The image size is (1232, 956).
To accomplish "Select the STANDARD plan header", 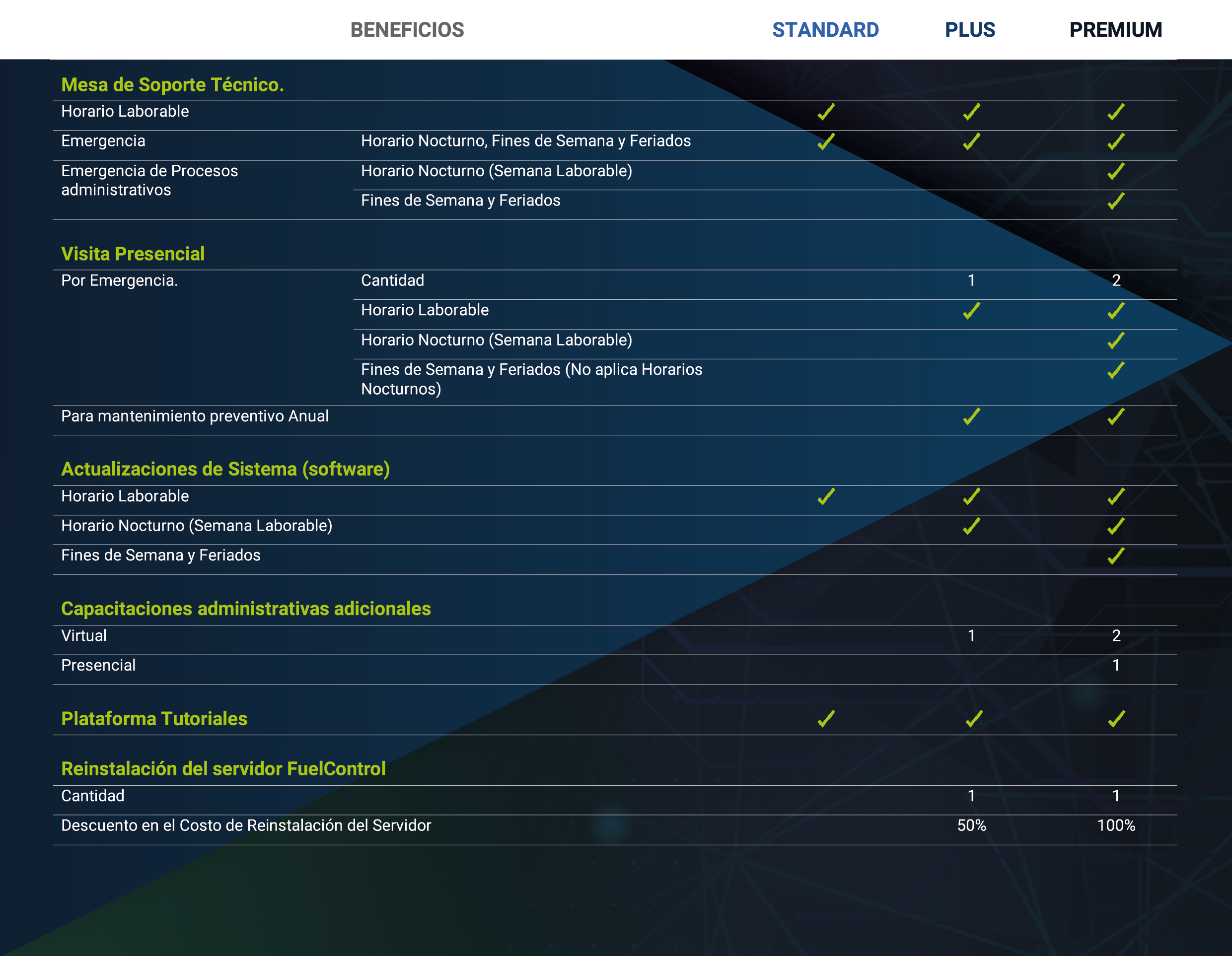I will coord(825,29).
